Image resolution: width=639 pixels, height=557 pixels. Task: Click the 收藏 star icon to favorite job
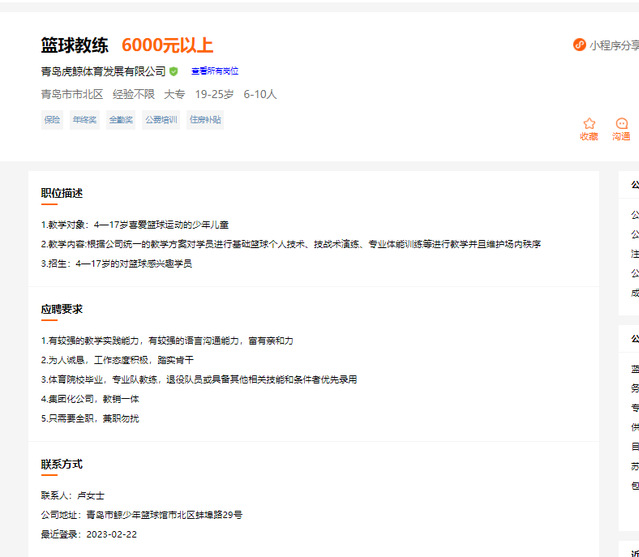589,123
